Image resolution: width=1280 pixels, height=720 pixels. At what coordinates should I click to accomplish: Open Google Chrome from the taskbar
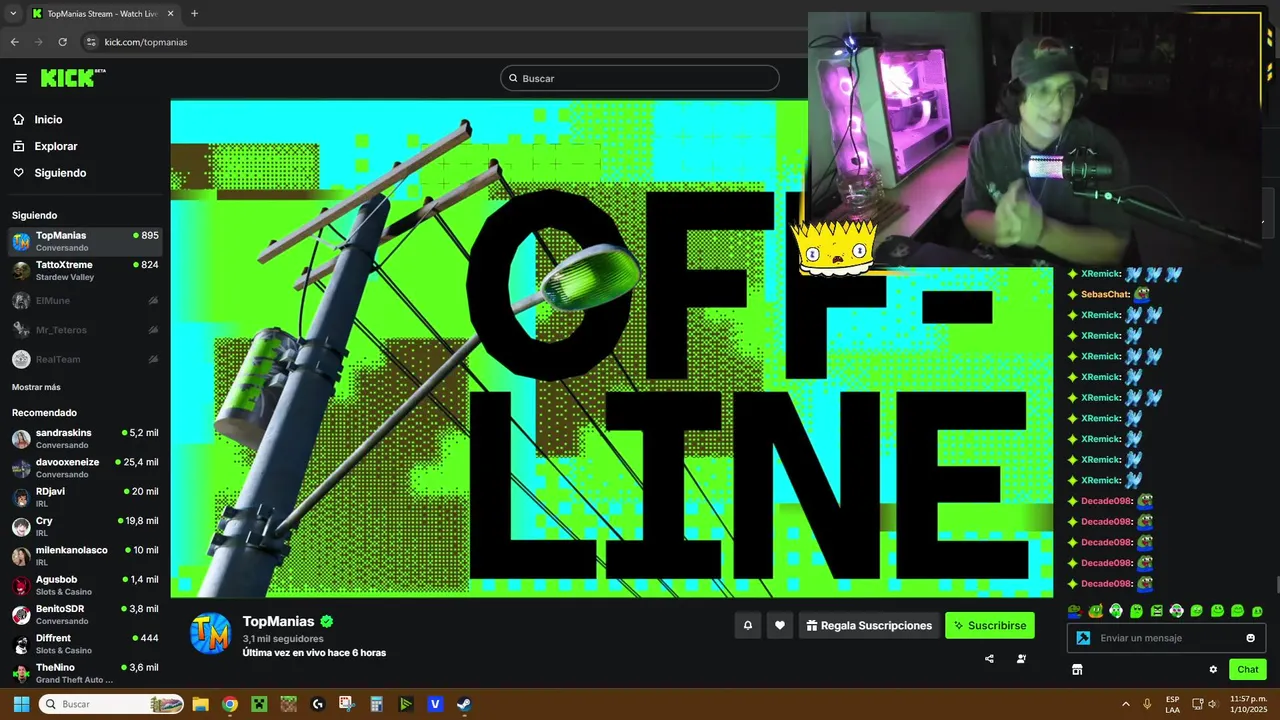(230, 704)
